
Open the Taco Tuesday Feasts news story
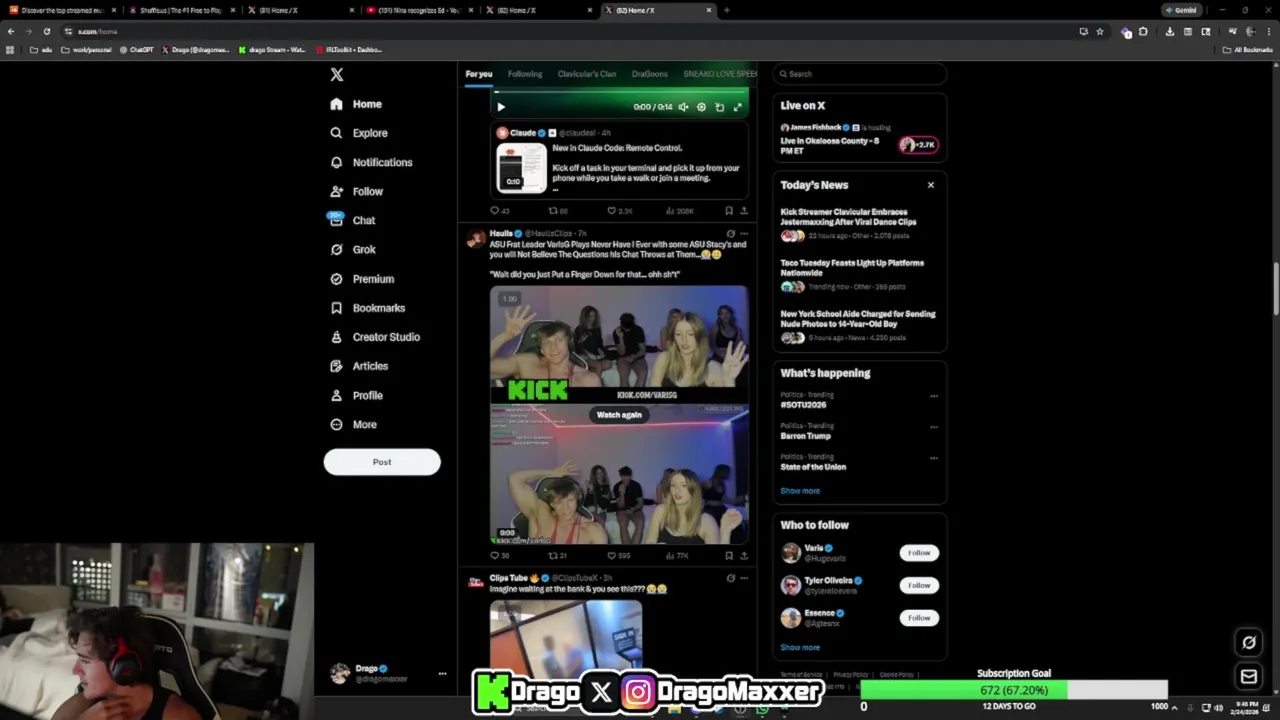pyautogui.click(x=859, y=276)
